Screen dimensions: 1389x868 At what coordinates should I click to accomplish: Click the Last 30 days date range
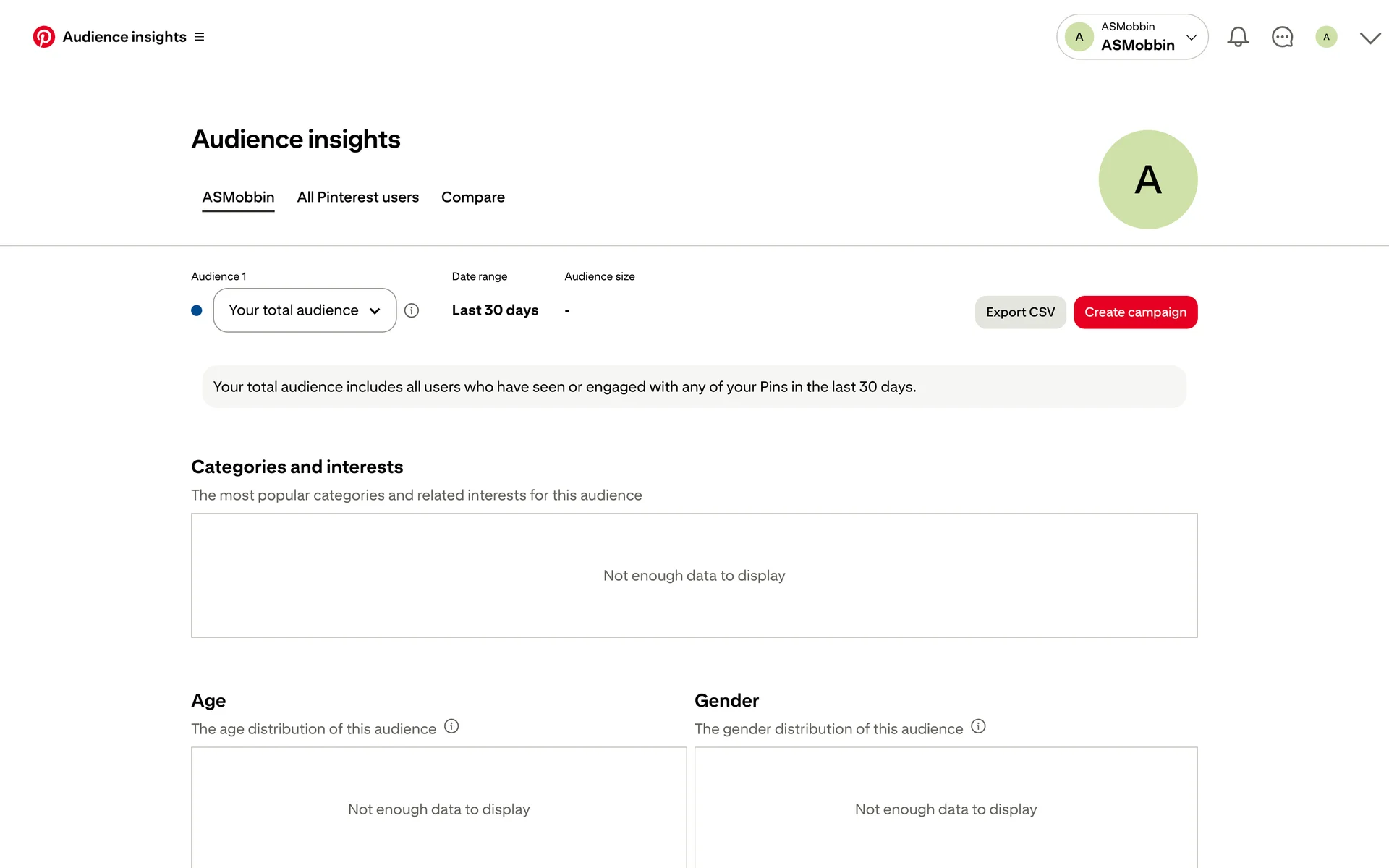click(x=495, y=310)
